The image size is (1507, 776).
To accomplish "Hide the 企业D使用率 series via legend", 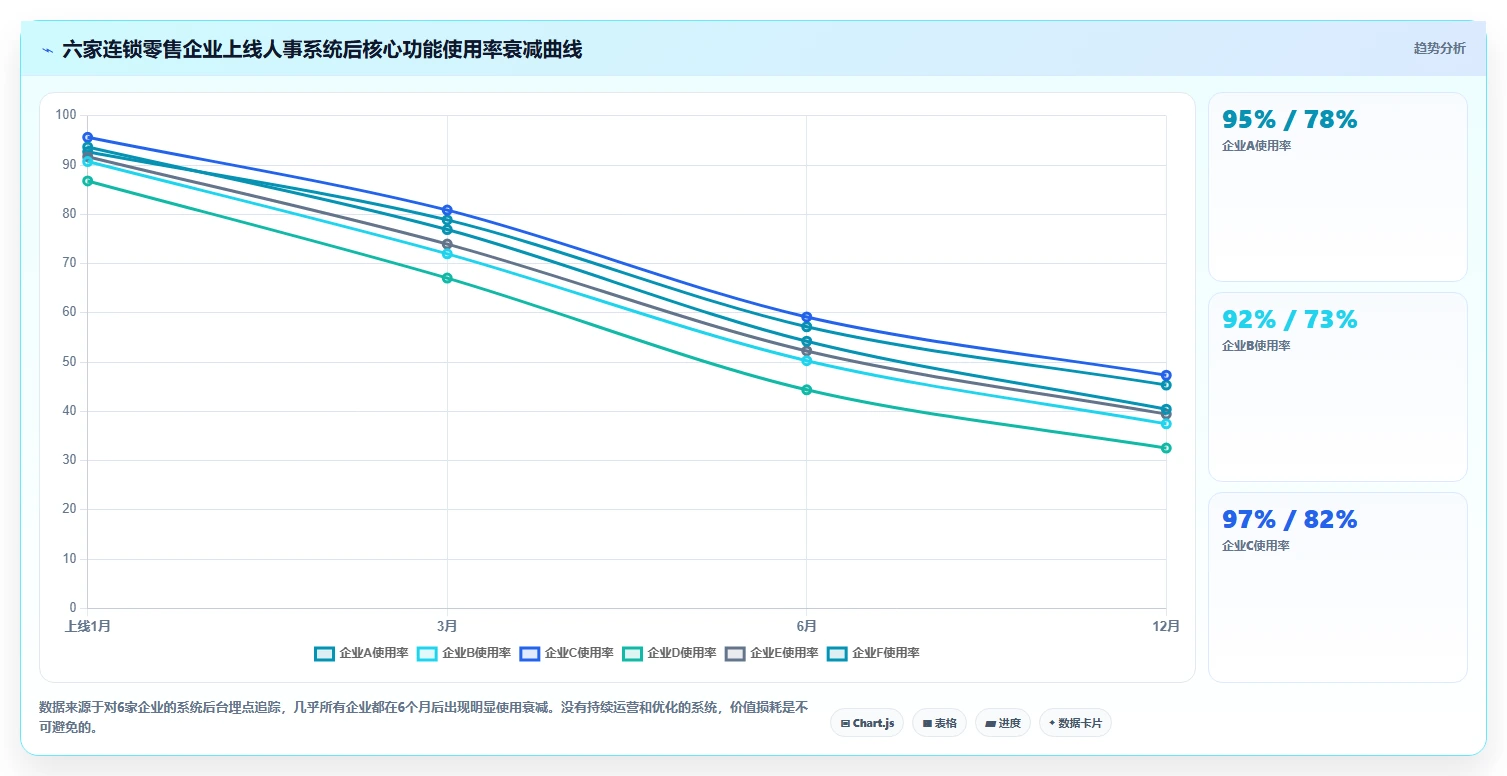I will pyautogui.click(x=669, y=653).
